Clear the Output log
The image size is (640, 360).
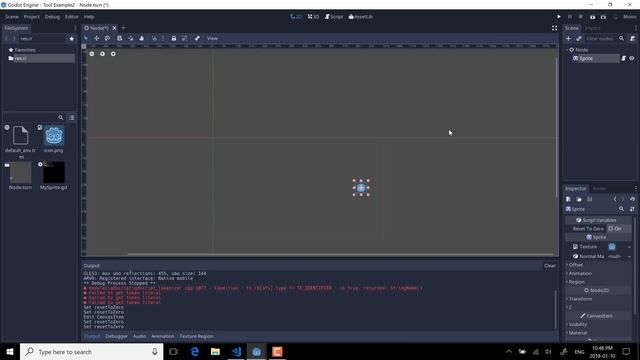tap(549, 266)
